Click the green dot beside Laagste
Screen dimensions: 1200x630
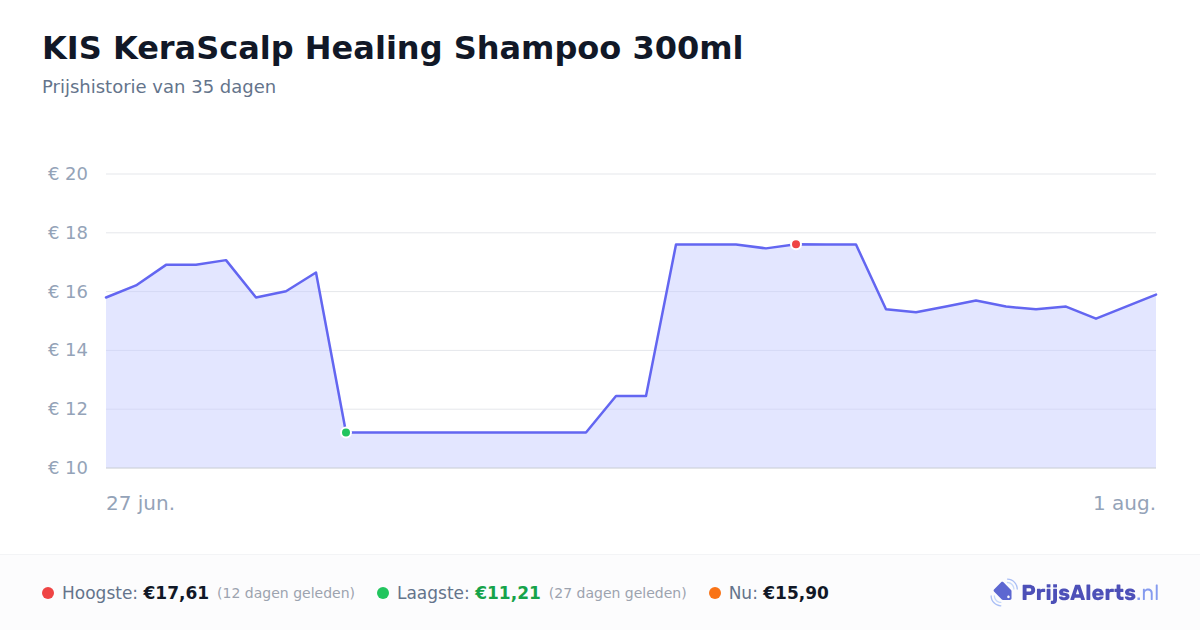(x=383, y=593)
